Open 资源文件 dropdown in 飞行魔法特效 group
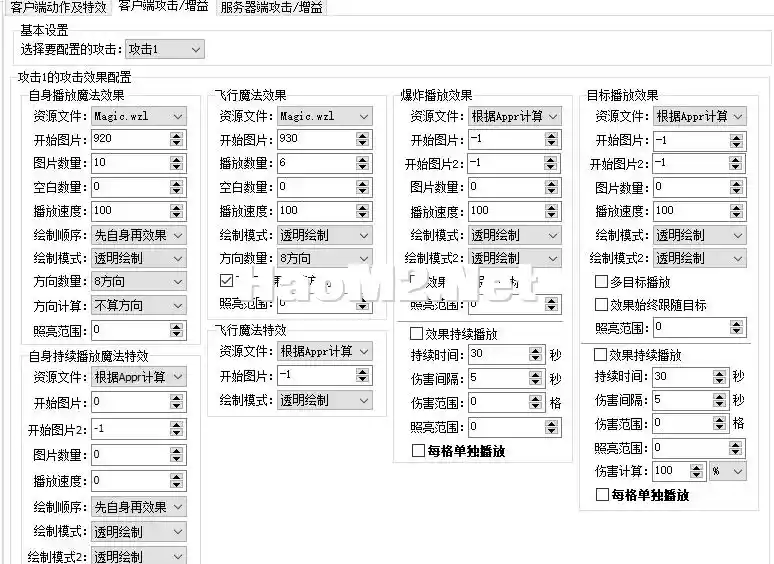The width and height of the screenshot is (774, 564). pyautogui.click(x=325, y=351)
